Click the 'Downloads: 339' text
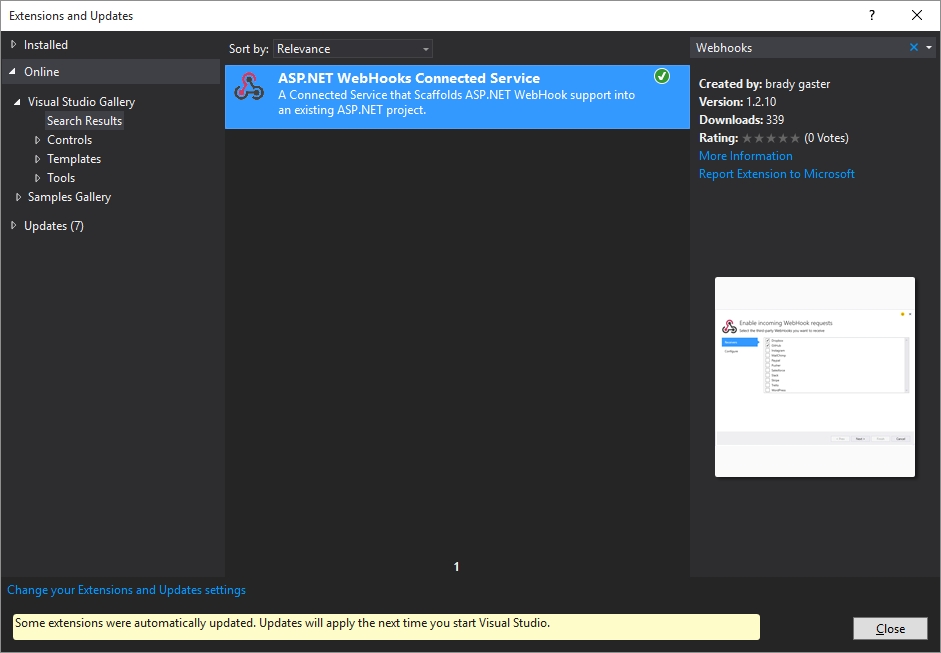941x653 pixels. pyautogui.click(x=741, y=120)
